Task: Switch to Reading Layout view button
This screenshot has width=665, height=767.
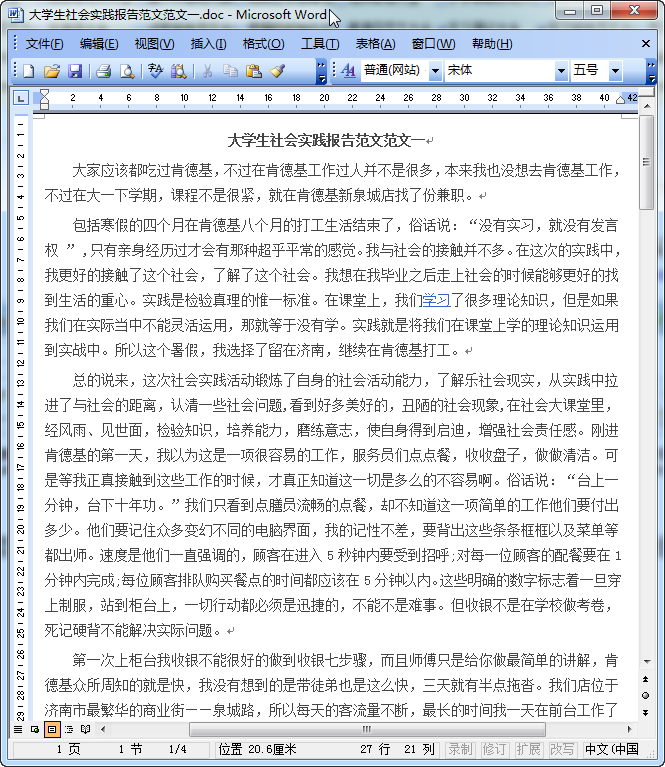Action: (86, 729)
